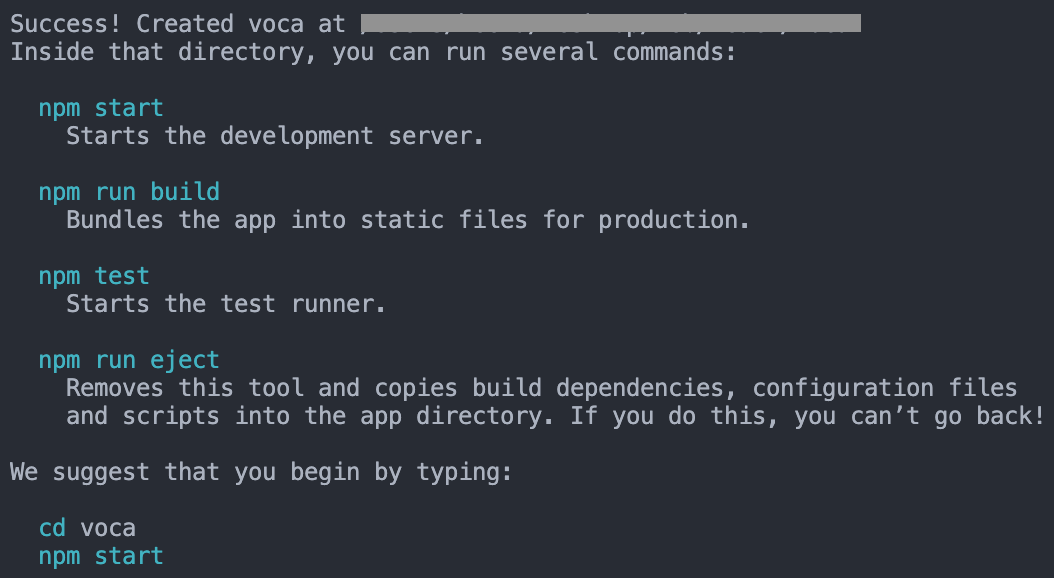1054x578 pixels.
Task: Click 'Removes this tool and copies' line
Action: click(541, 388)
